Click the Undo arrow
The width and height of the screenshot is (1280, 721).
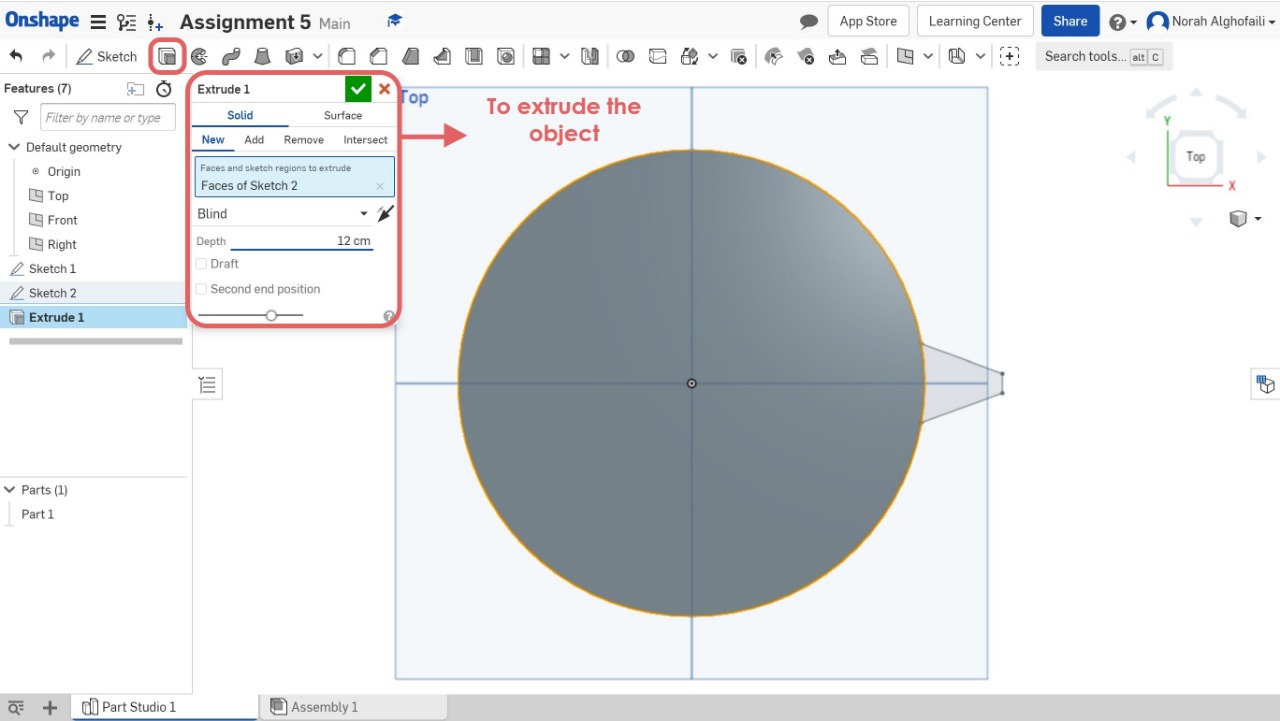[x=16, y=56]
